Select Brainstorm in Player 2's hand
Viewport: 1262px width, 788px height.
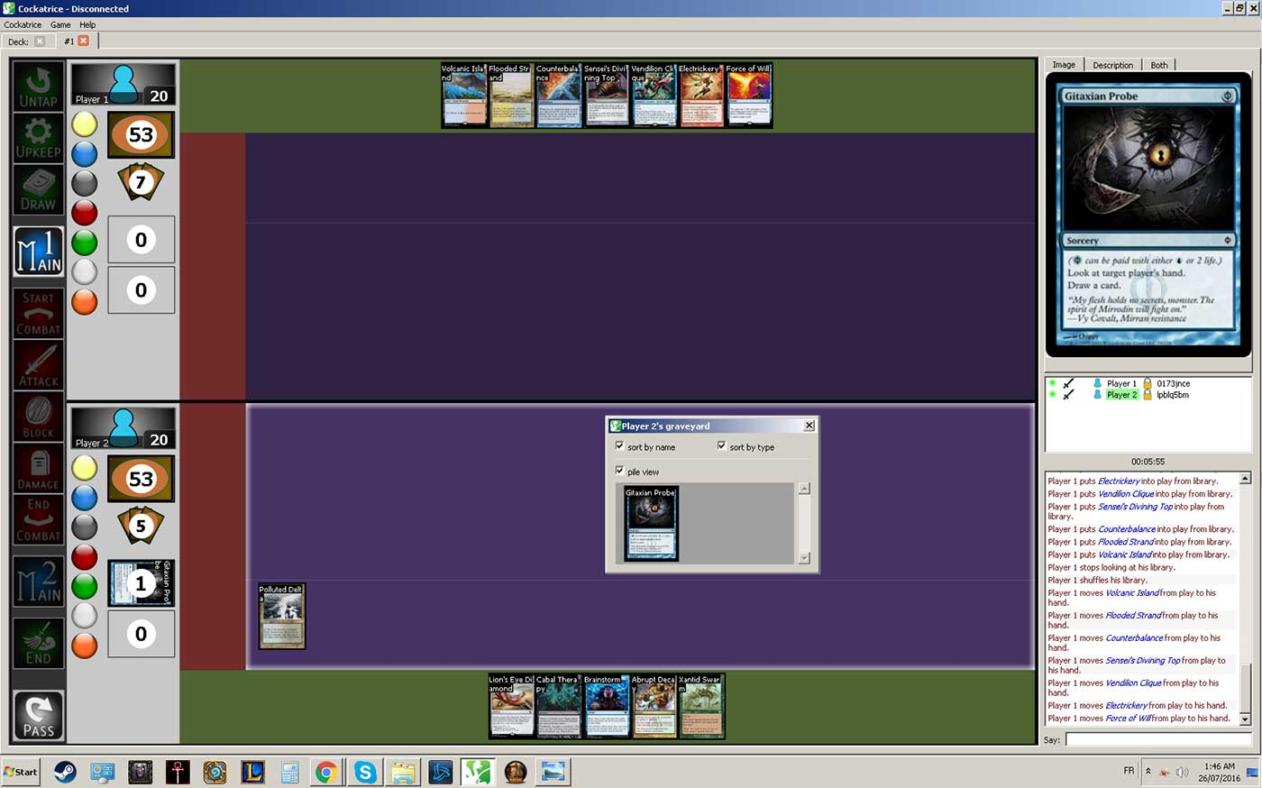tap(607, 706)
